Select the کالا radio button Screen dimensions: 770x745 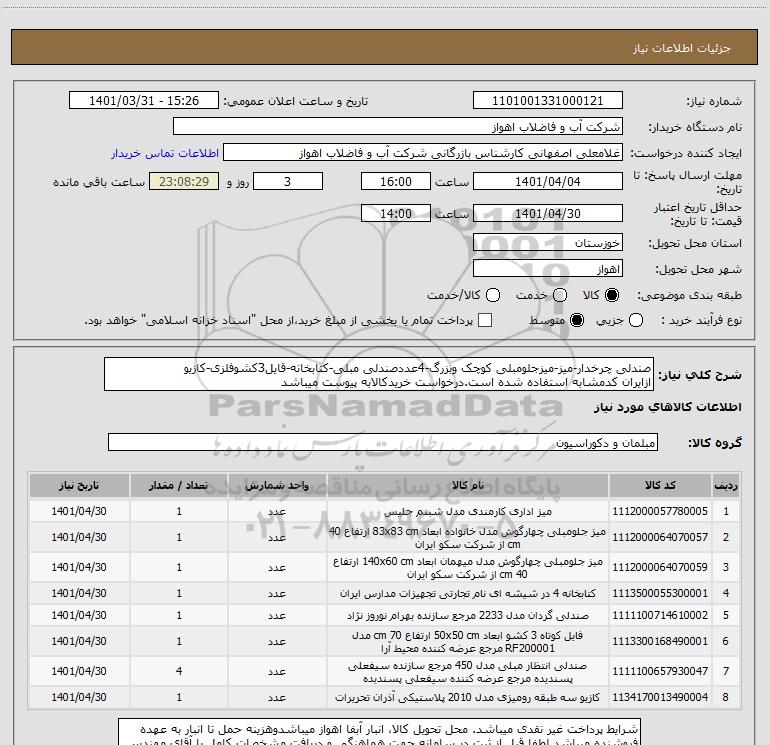coord(612,295)
